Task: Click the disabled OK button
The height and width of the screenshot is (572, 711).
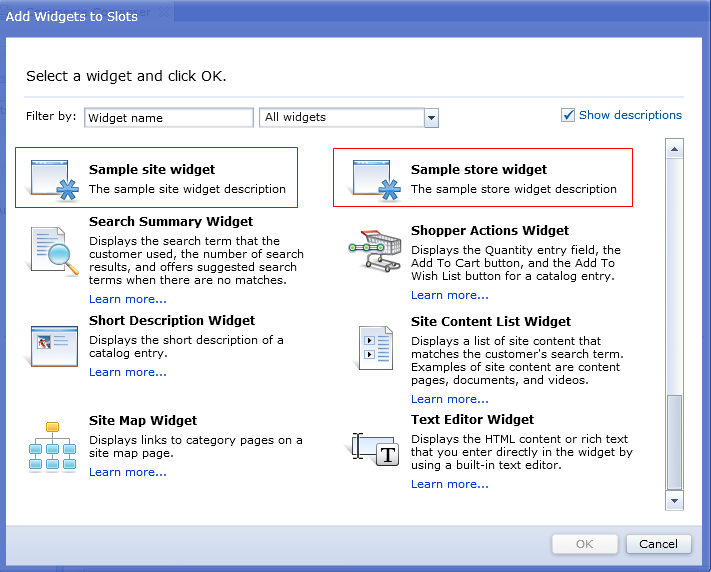Action: [x=584, y=544]
